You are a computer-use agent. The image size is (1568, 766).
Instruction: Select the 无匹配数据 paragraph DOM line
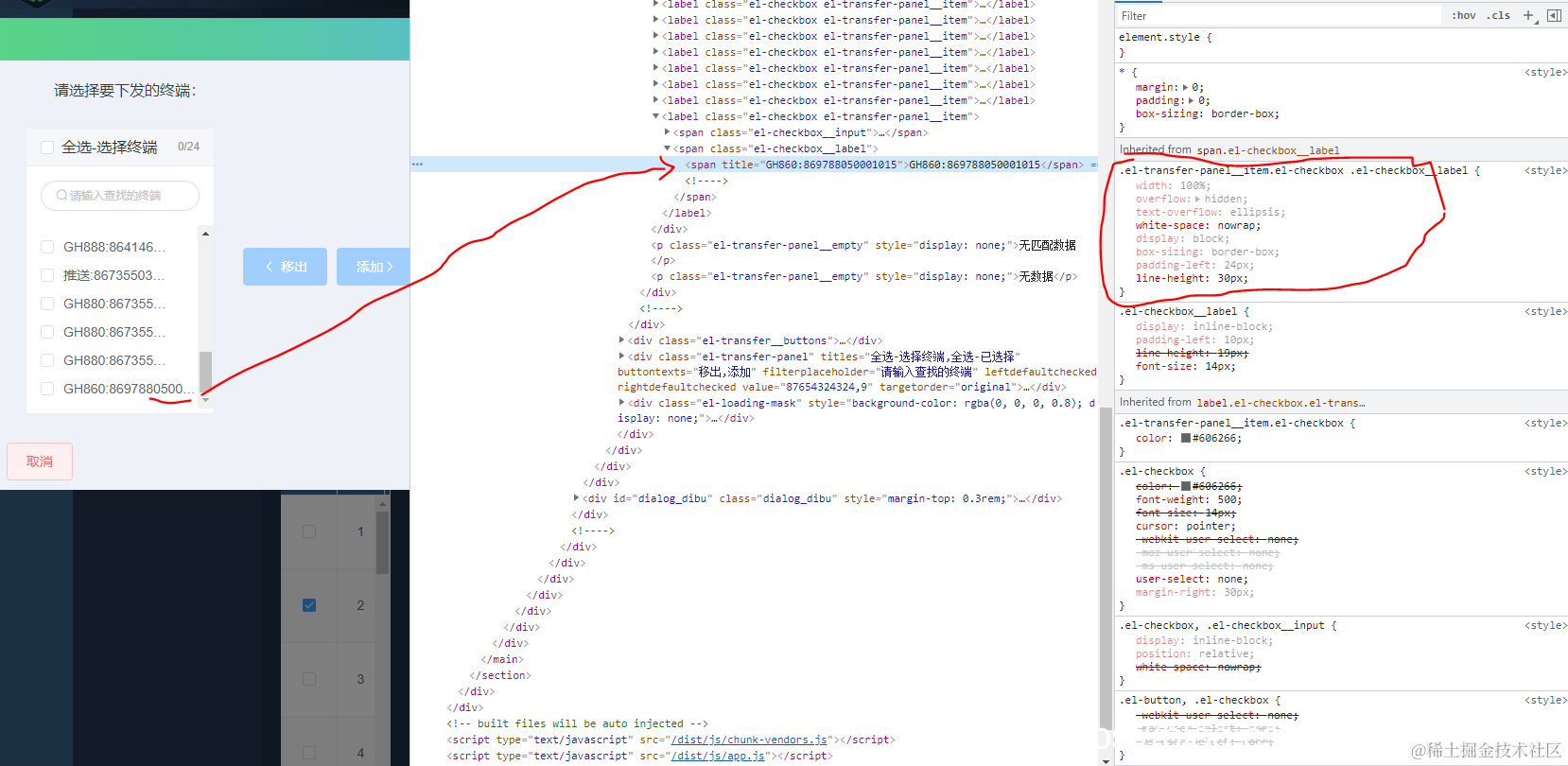863,245
